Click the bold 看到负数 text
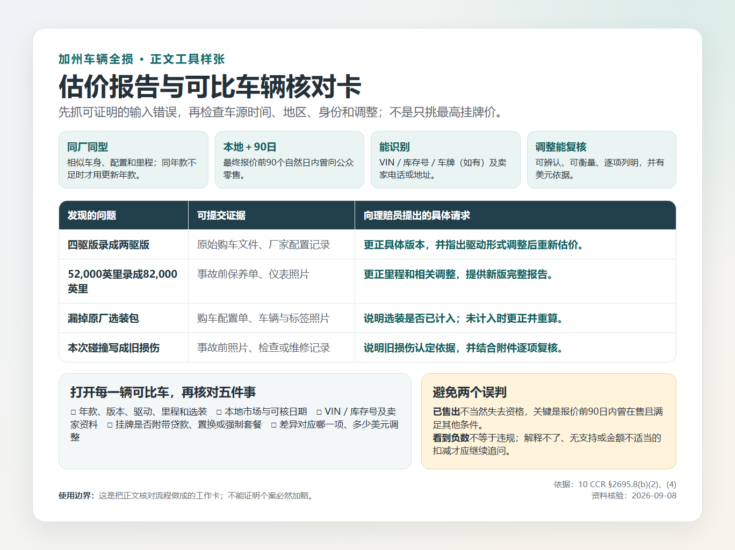This screenshot has width=735, height=550. [451, 438]
